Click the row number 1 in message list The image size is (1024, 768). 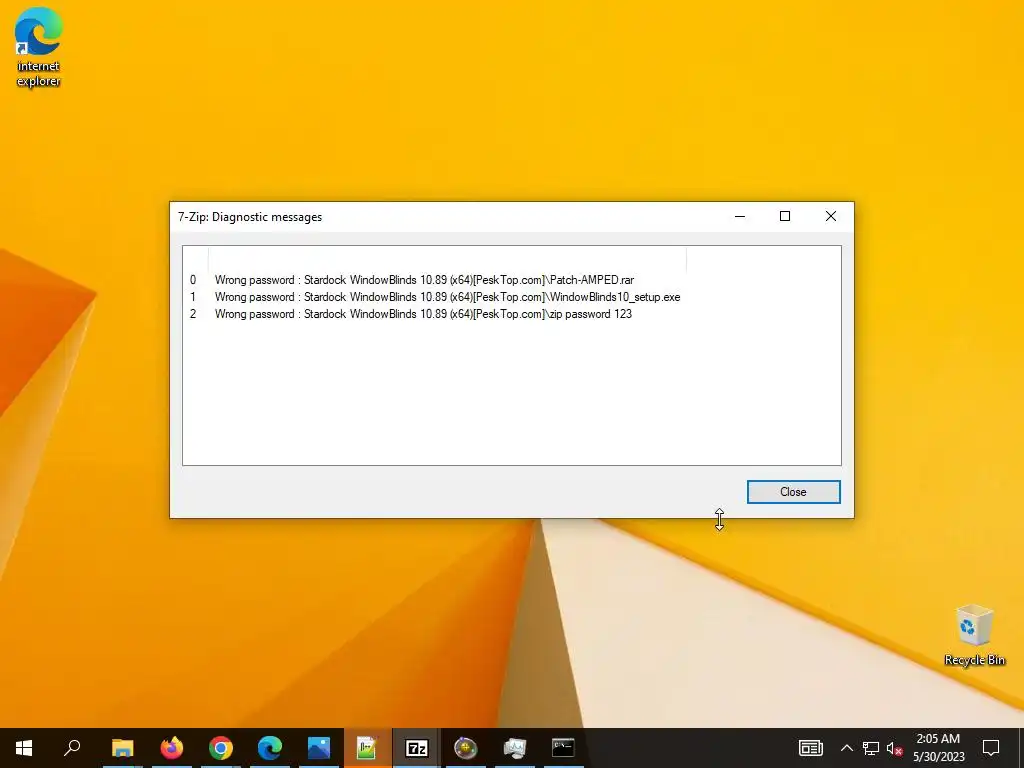pos(193,297)
